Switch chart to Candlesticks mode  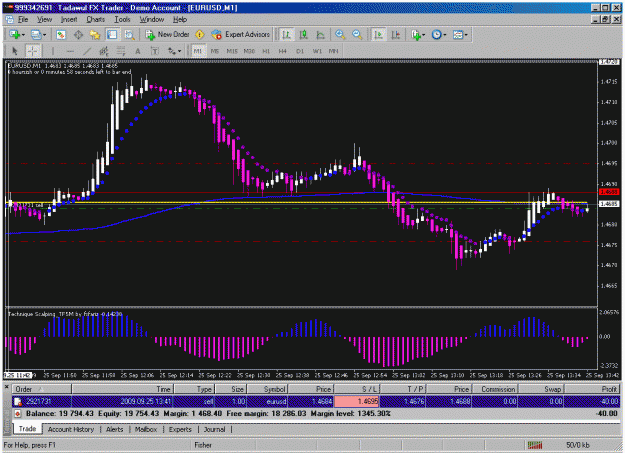303,35
